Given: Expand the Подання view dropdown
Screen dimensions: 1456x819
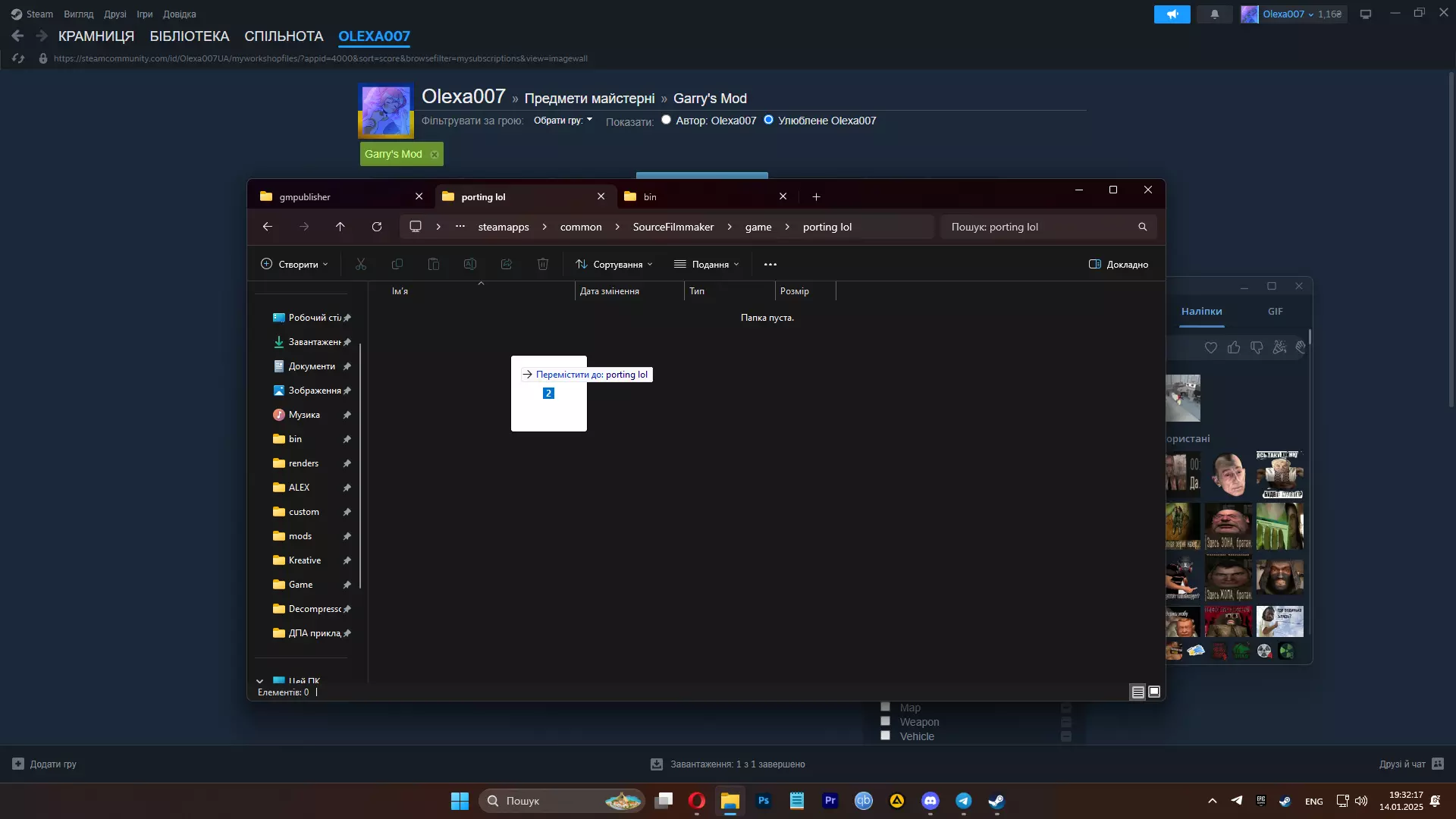Looking at the screenshot, I should click(x=706, y=264).
